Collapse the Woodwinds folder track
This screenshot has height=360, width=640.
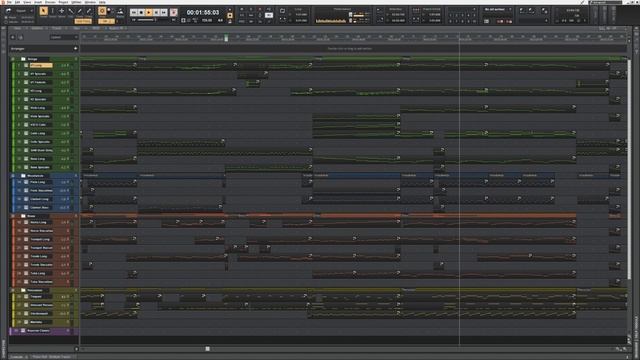(13, 176)
